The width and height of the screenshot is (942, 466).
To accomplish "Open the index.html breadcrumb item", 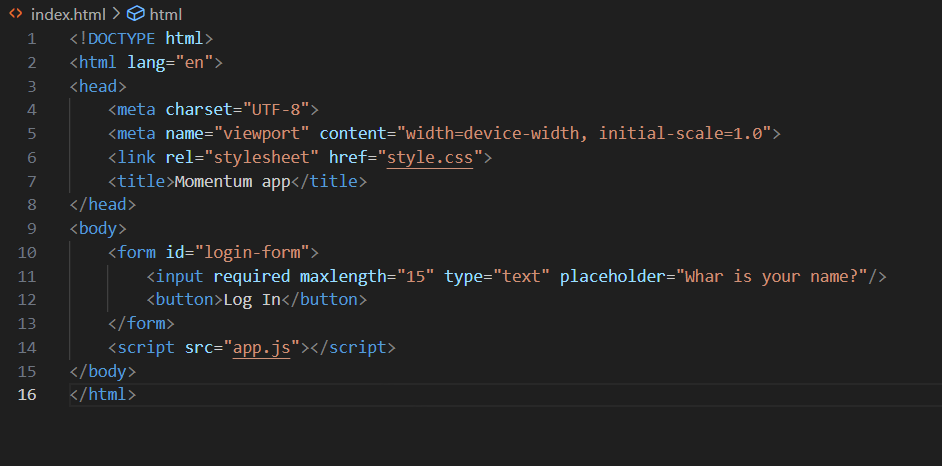I will pos(68,14).
